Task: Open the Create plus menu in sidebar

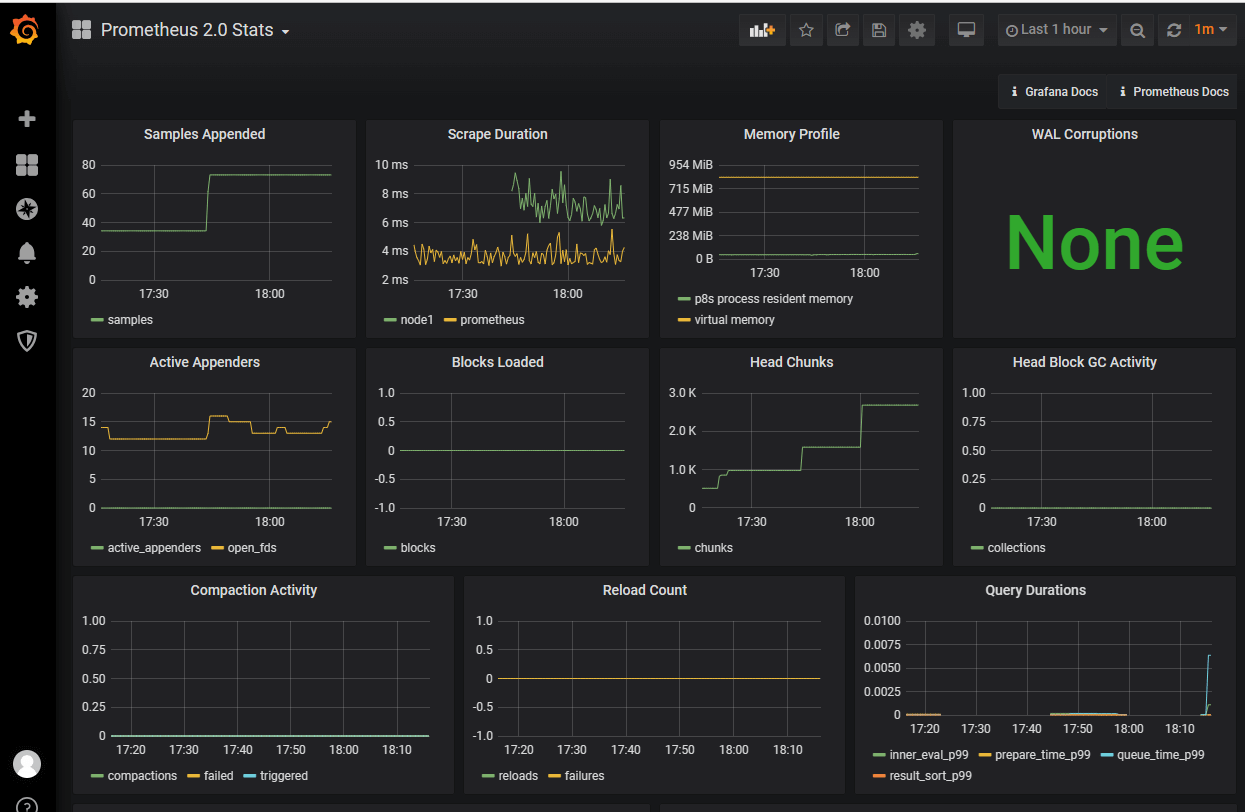Action: 27,119
